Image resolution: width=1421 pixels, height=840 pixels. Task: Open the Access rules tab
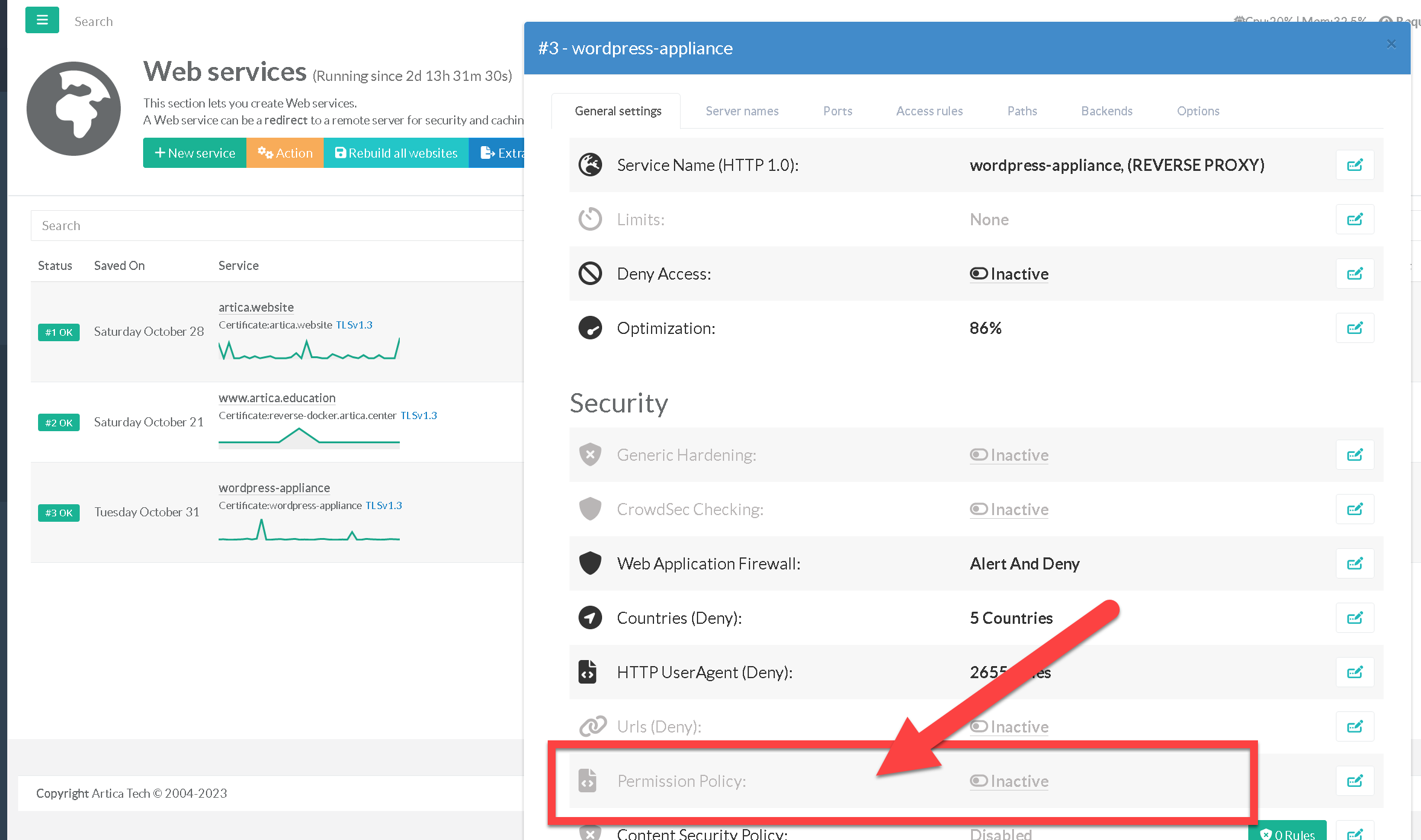pos(929,111)
